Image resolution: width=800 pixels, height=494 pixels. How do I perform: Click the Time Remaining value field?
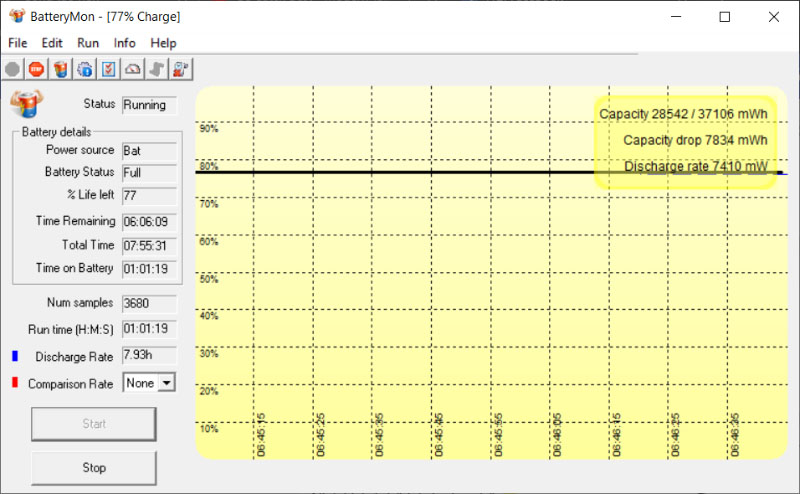coord(148,221)
